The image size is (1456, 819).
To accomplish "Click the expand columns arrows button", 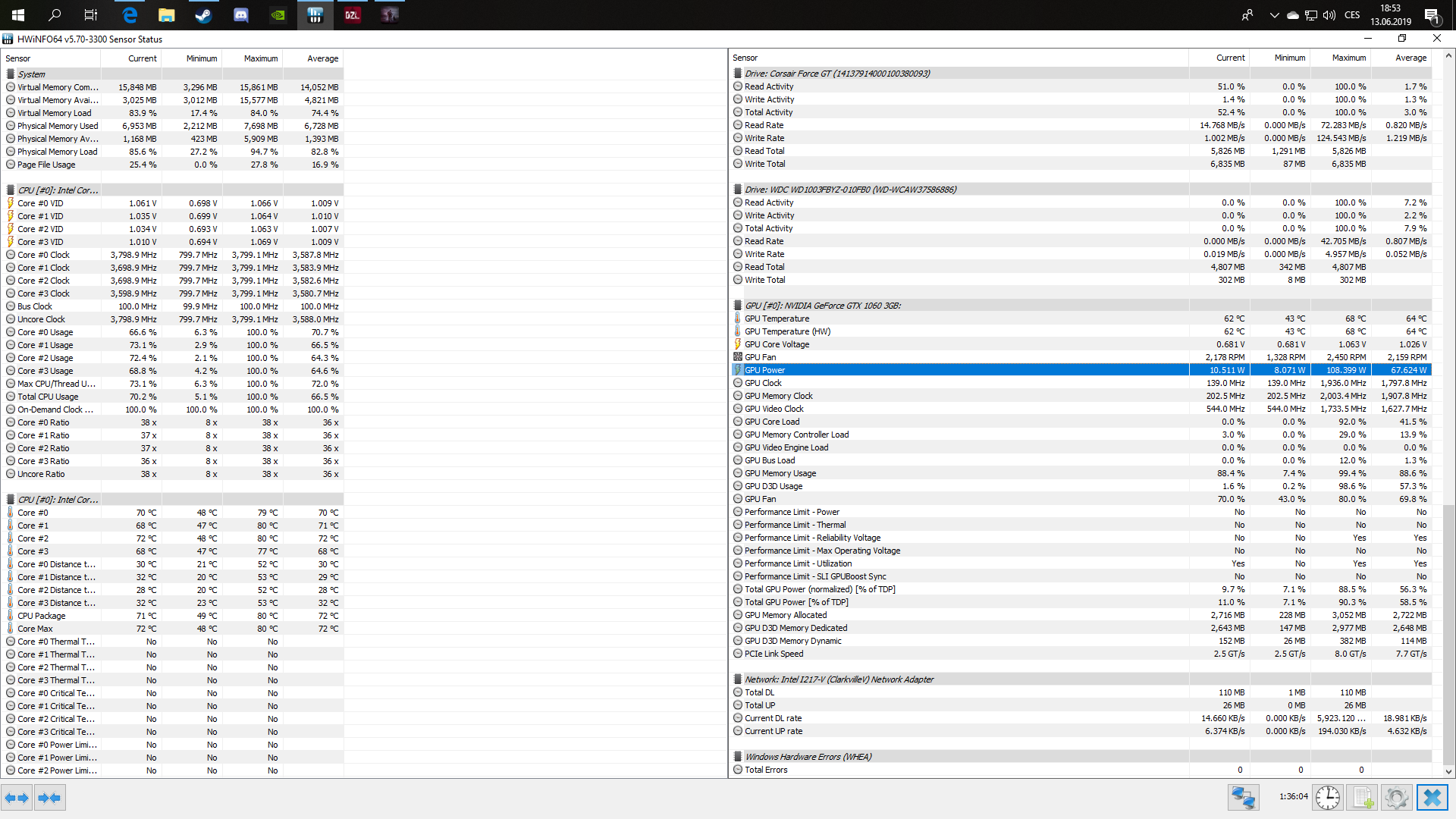I will coord(17,798).
